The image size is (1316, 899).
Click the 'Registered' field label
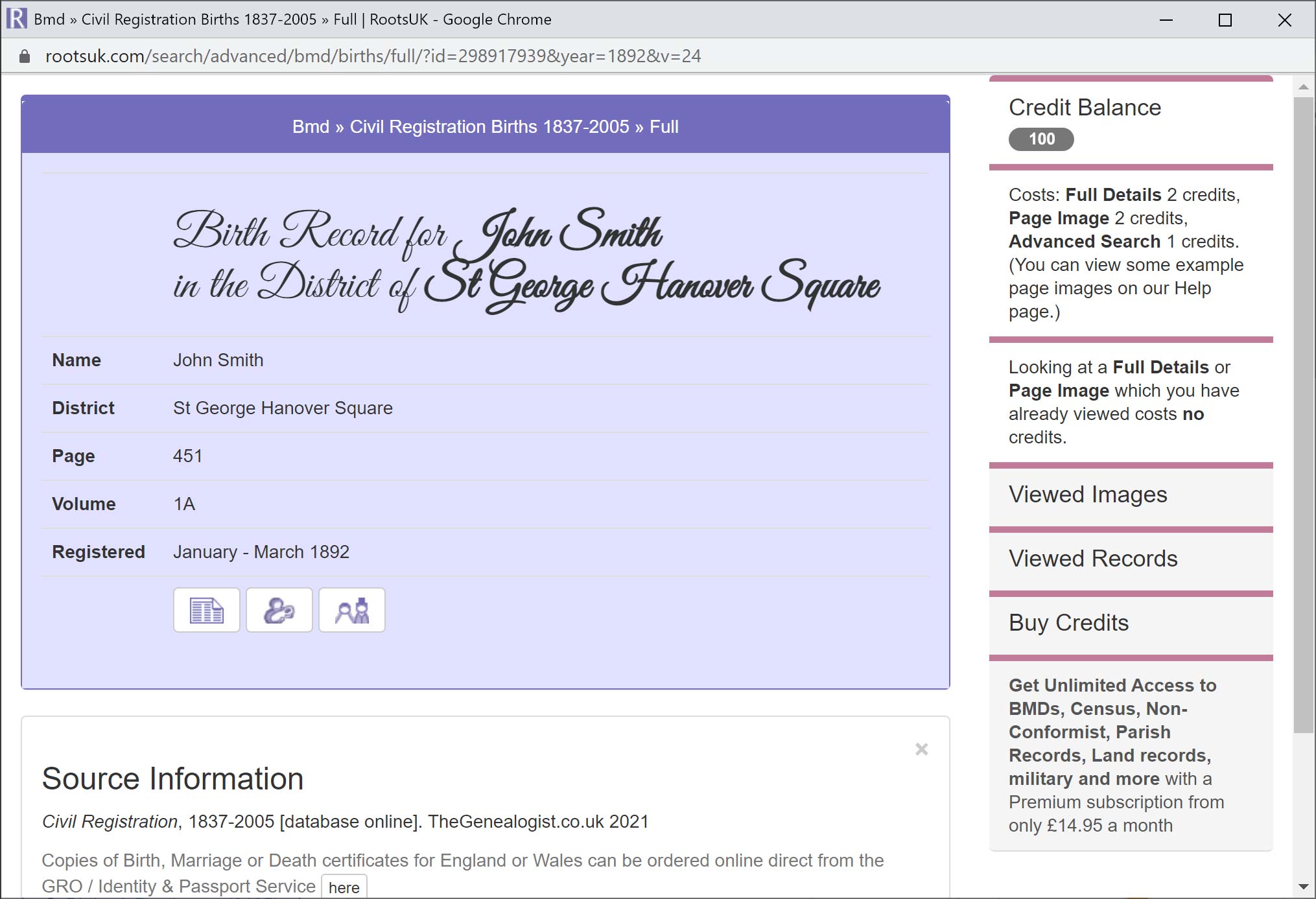(99, 552)
